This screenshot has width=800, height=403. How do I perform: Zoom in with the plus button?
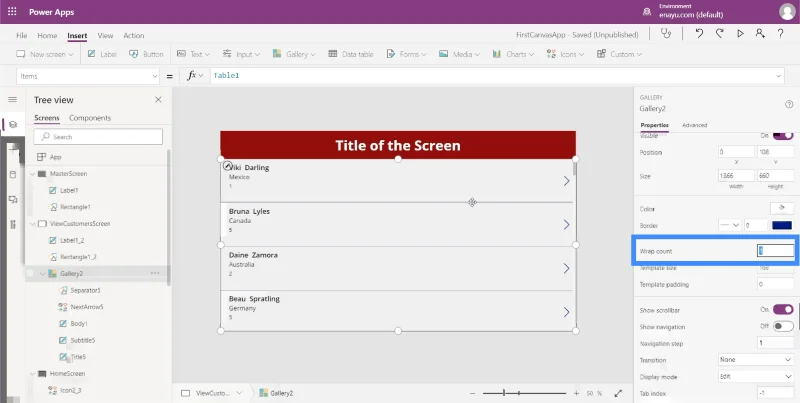(x=576, y=393)
